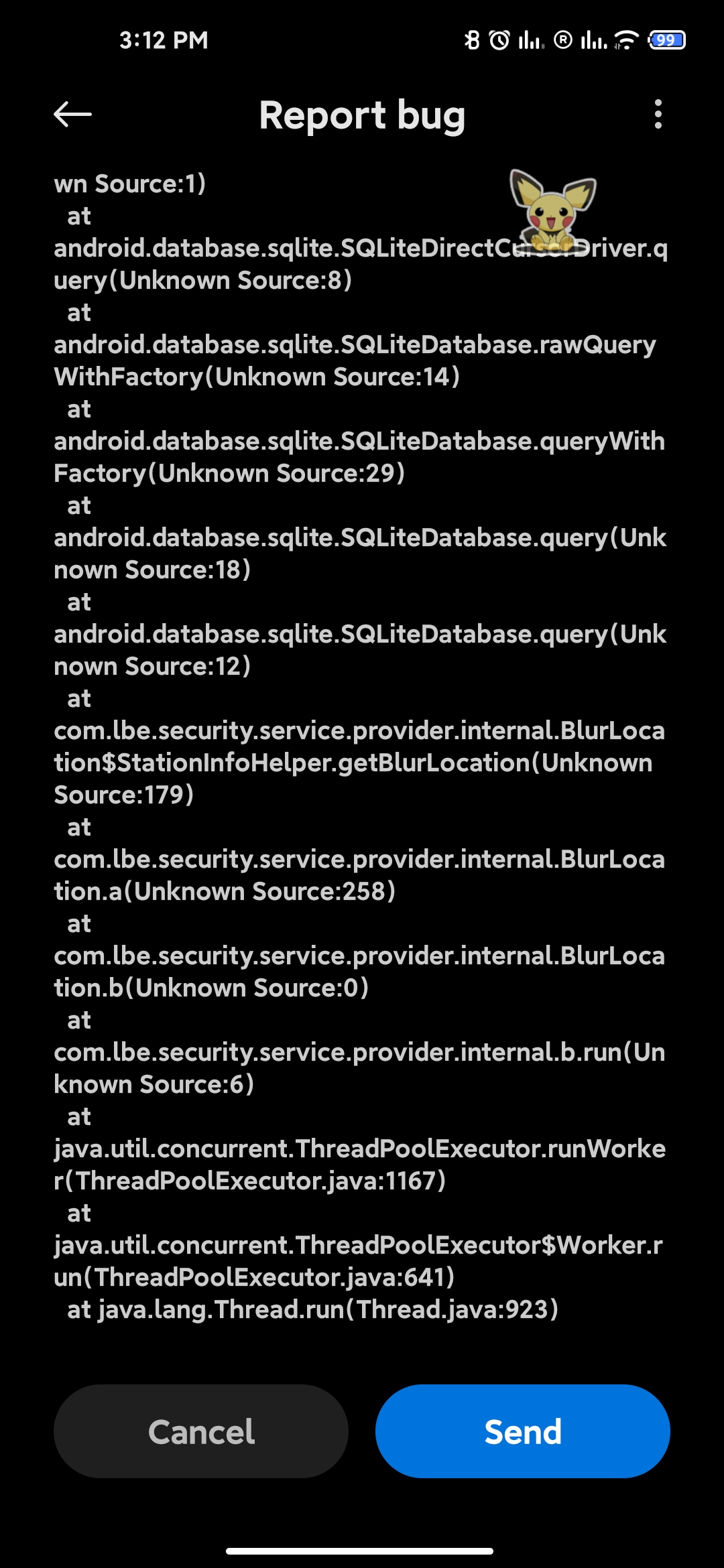Tap the BlurLocation.b(Unknown Source:0) line
Viewport: 724px width, 1568px height.
[x=360, y=972]
